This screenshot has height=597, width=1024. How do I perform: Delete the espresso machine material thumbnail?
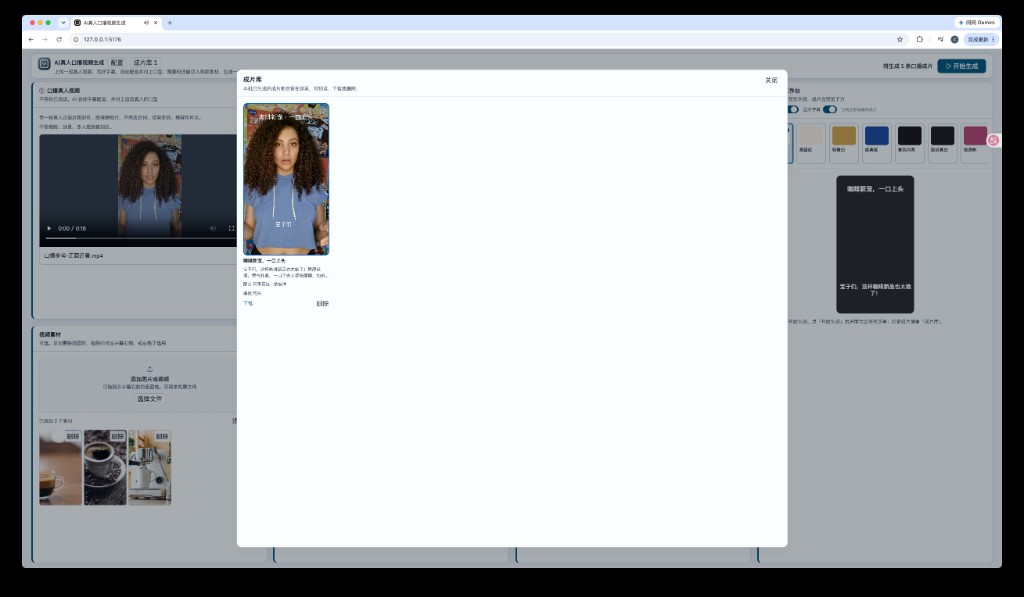tap(161, 436)
